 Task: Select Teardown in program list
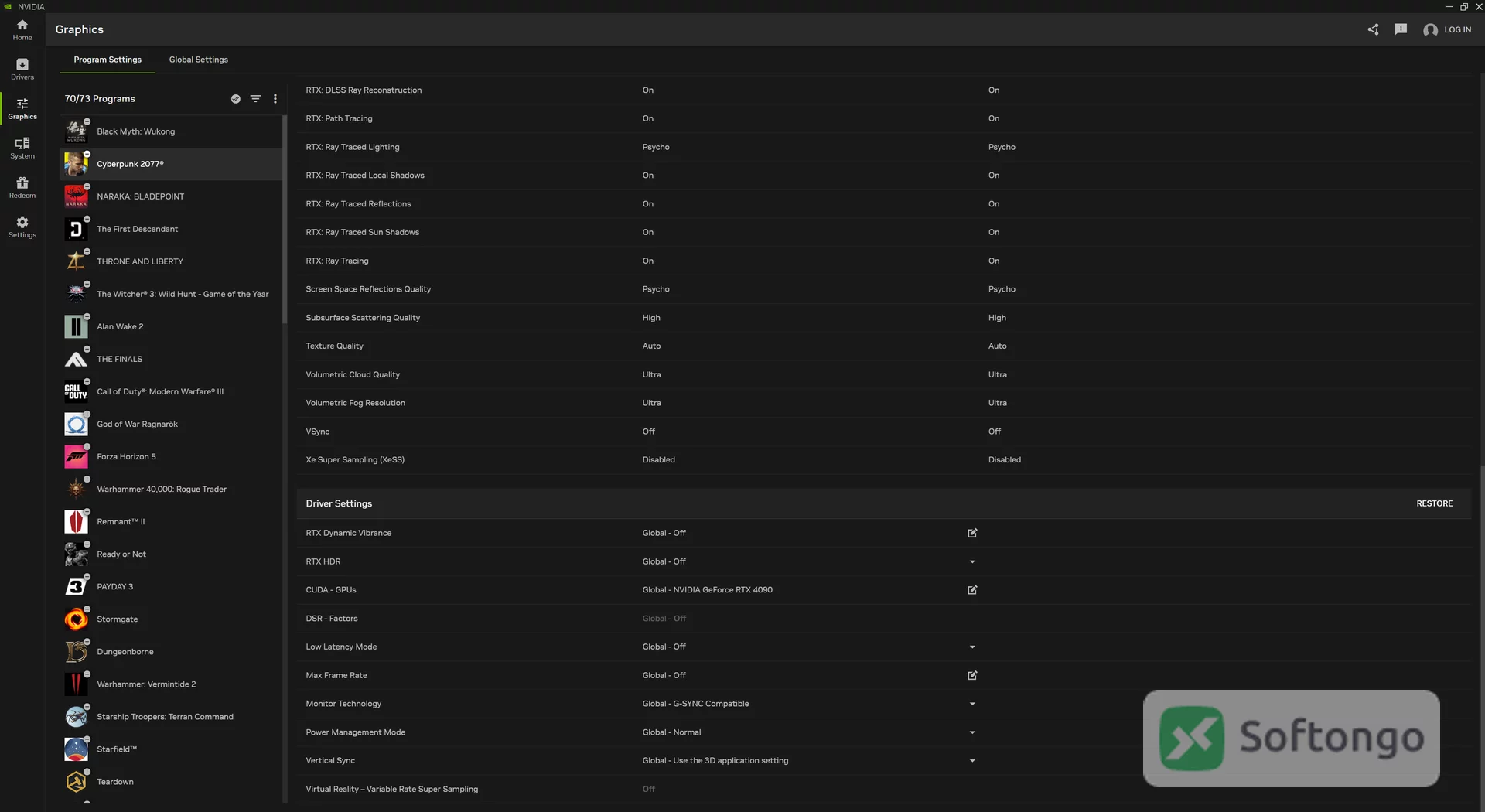171,781
